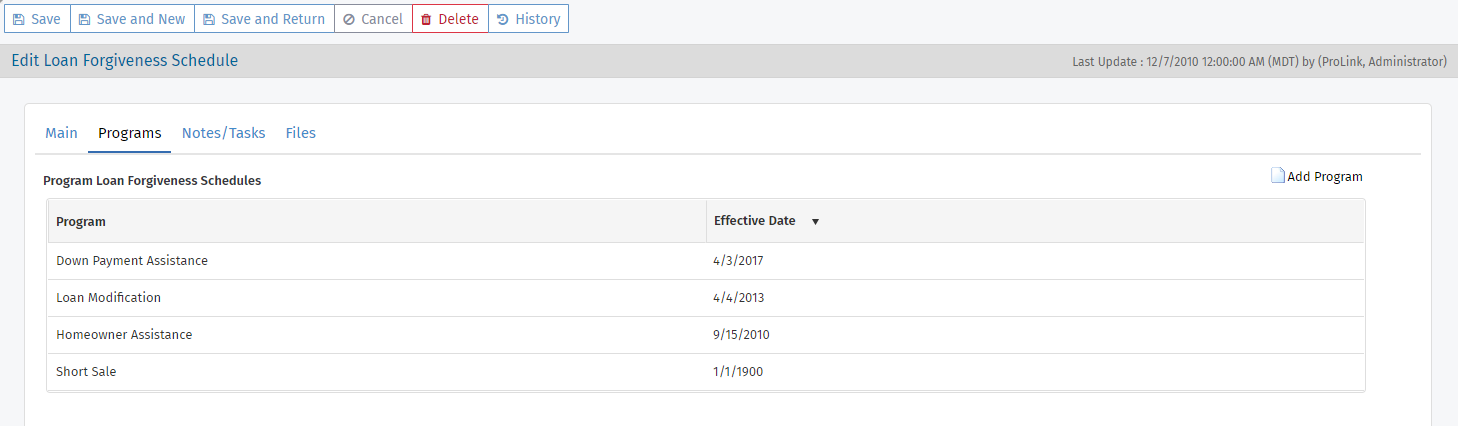The width and height of the screenshot is (1458, 426).
Task: Open the Down Payment Assistance row
Action: click(706, 261)
